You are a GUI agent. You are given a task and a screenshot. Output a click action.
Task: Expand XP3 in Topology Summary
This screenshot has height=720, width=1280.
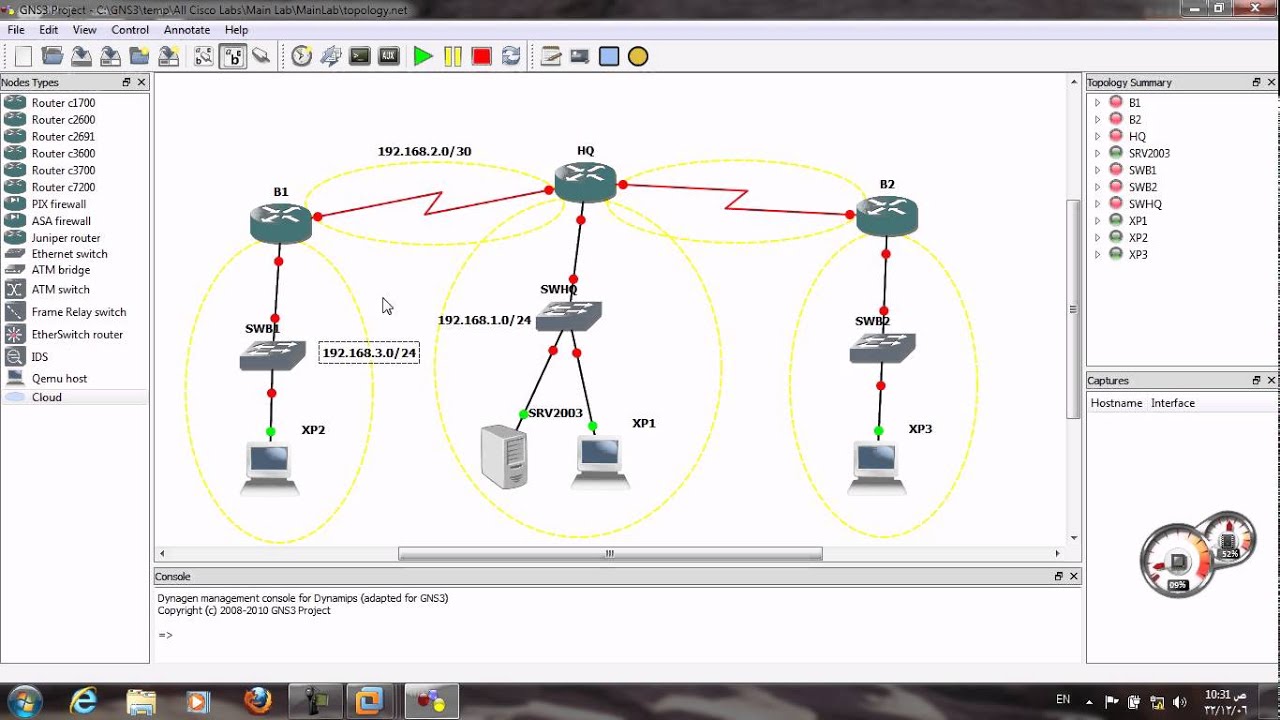coord(1097,255)
